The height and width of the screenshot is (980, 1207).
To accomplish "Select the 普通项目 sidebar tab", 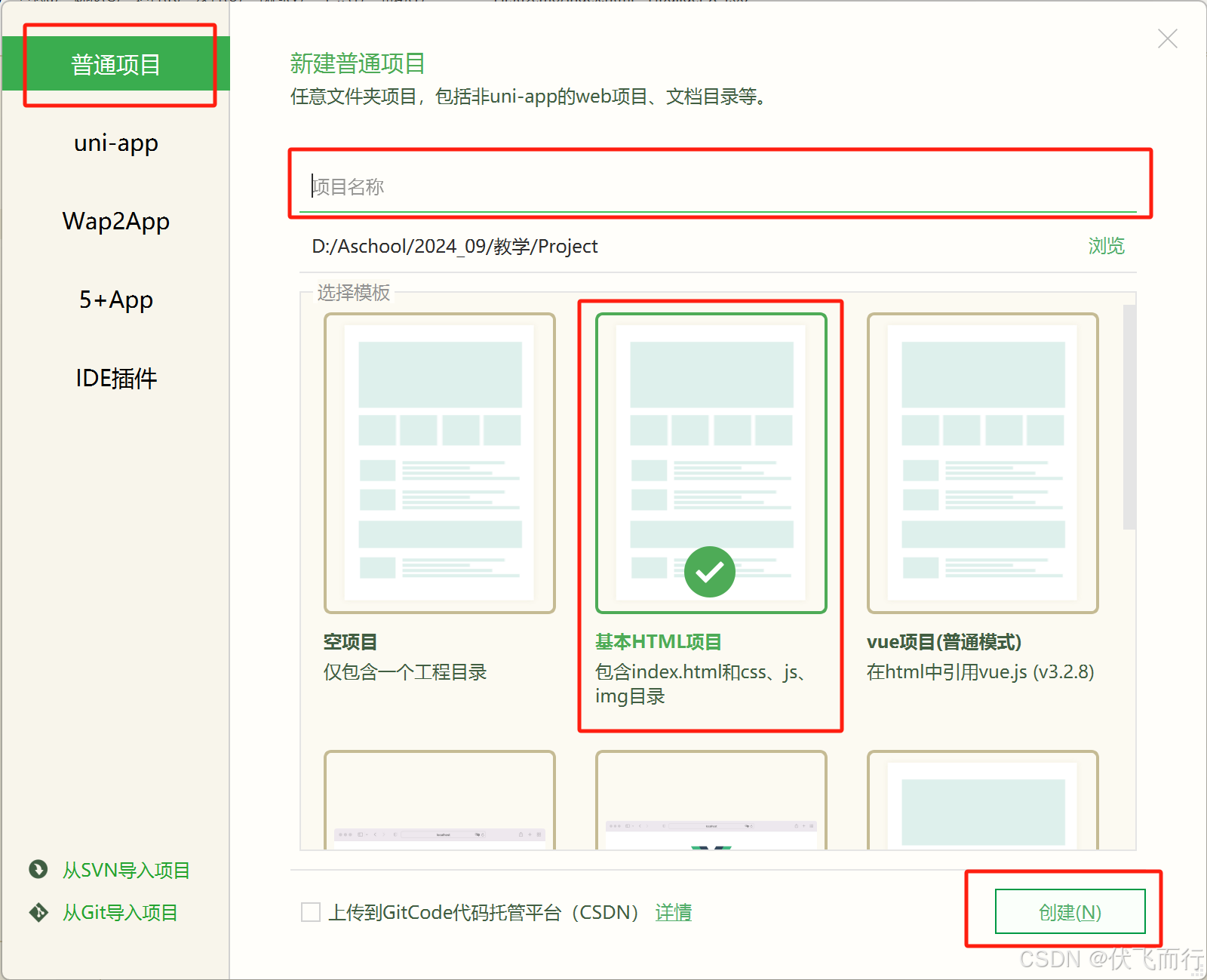I will point(115,64).
